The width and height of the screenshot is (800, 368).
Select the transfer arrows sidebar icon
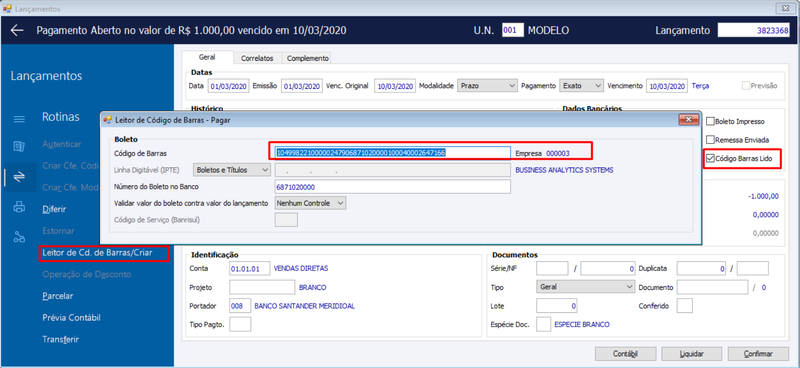point(19,177)
